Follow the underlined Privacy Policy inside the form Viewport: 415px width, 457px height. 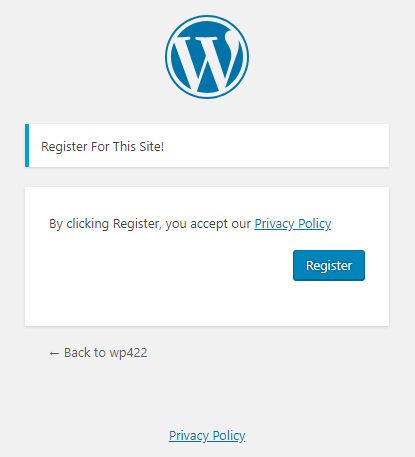(x=293, y=224)
